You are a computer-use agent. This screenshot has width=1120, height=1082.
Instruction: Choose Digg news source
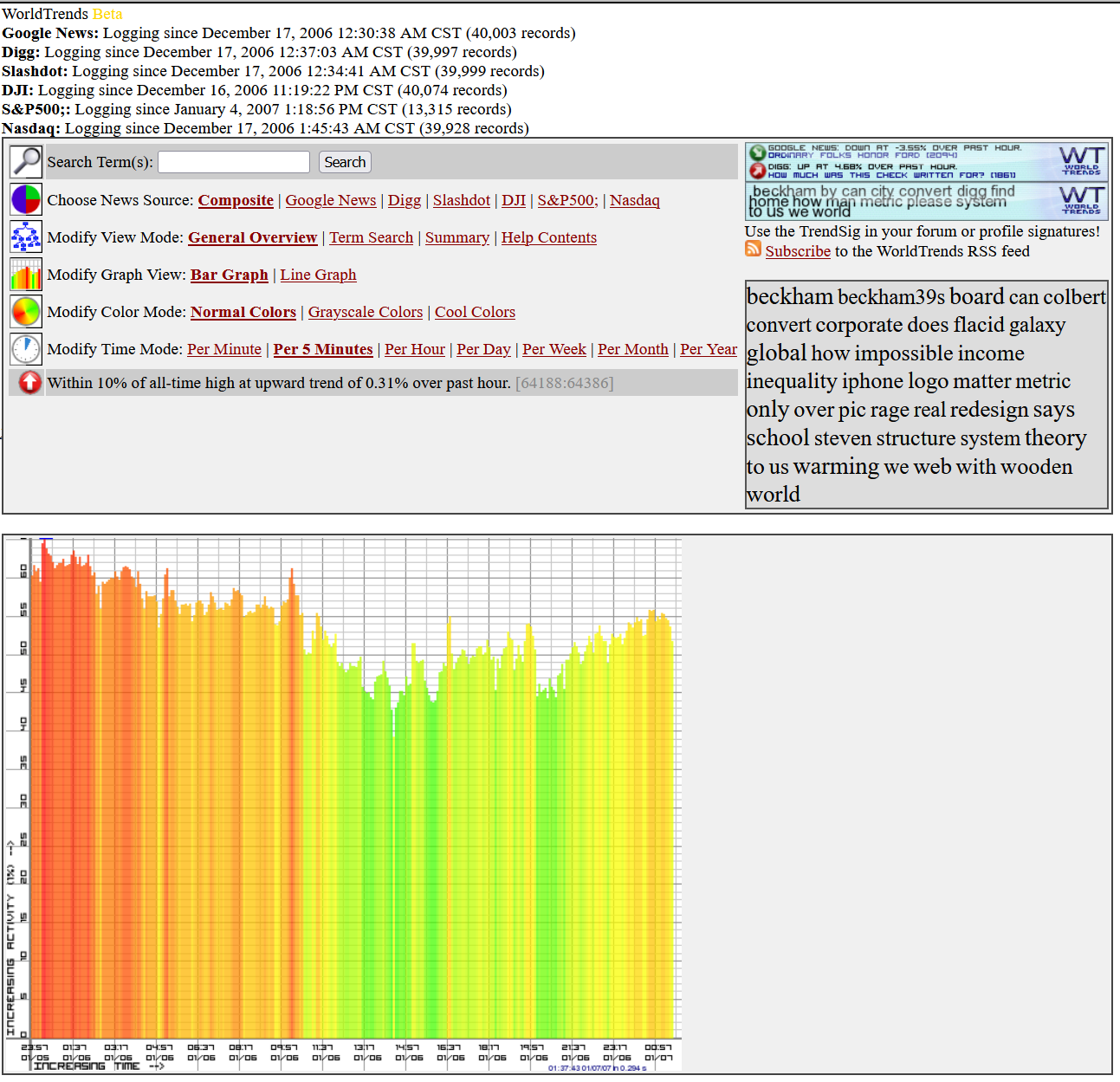point(405,200)
